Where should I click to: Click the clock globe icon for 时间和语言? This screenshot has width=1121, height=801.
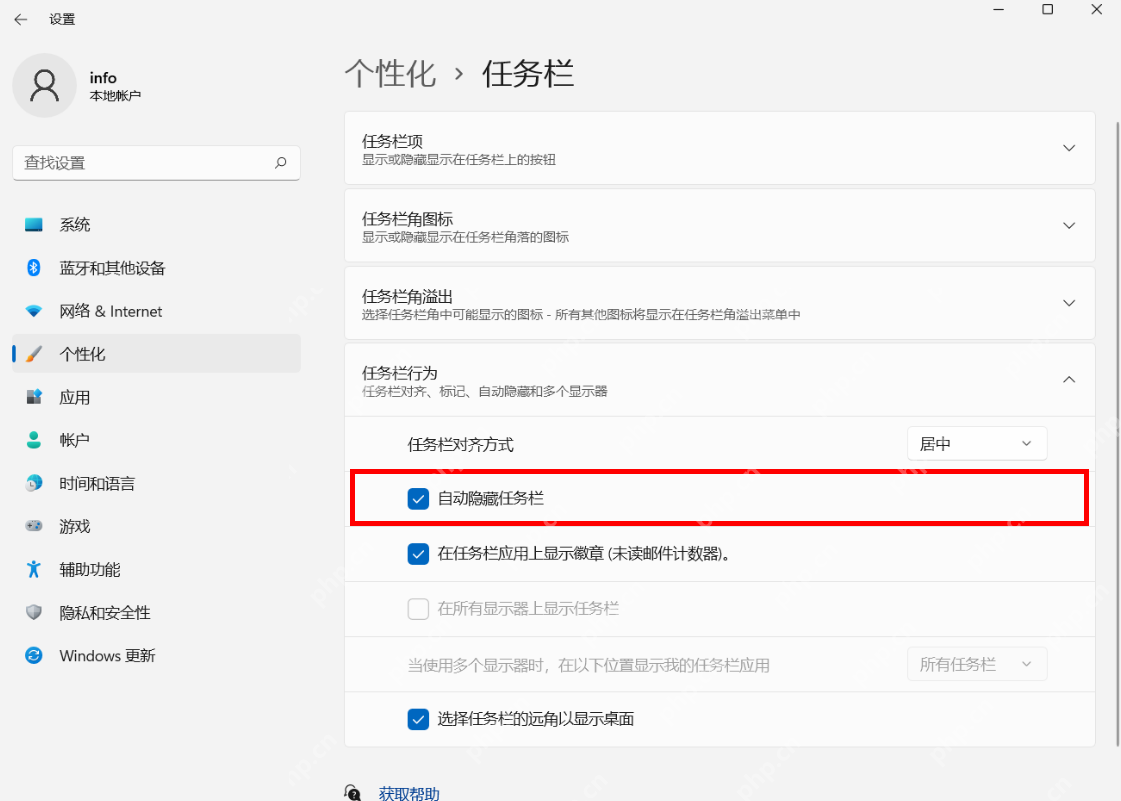pyautogui.click(x=34, y=483)
